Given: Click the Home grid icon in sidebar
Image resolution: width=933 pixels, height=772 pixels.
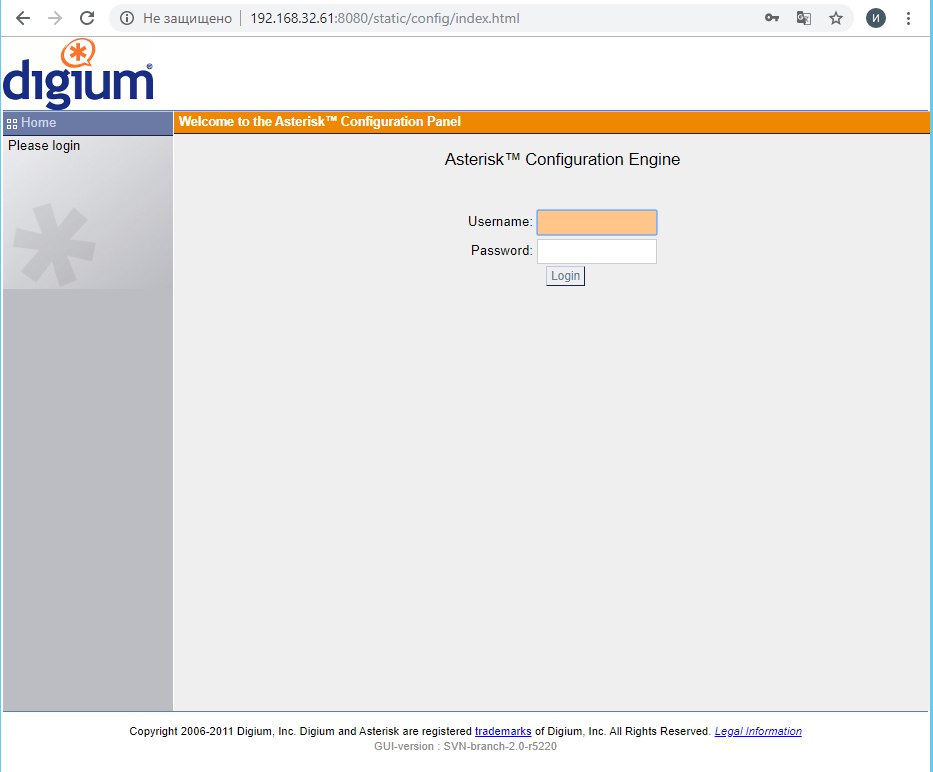Looking at the screenshot, I should 12,124.
